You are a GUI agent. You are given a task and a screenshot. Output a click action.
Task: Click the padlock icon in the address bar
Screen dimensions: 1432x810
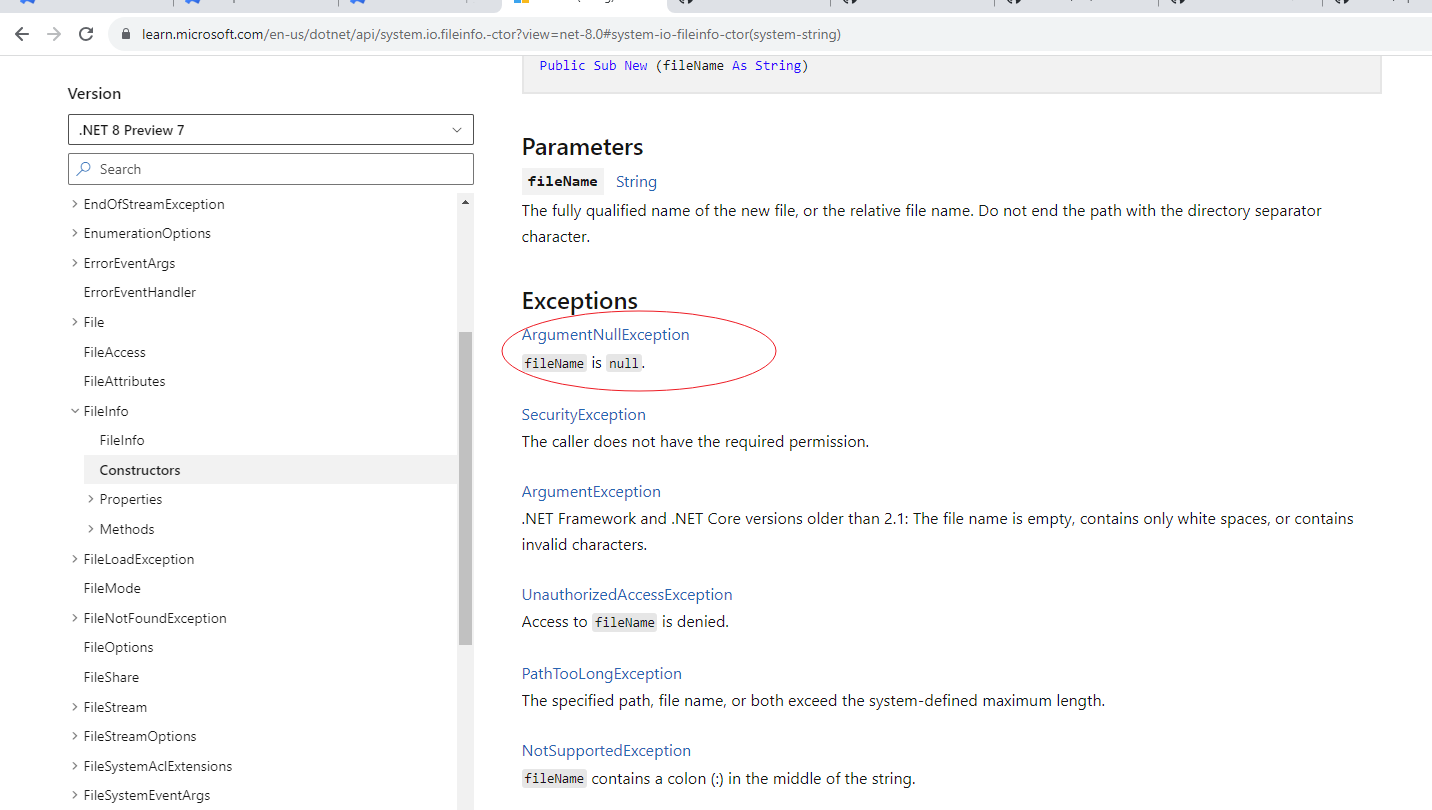pos(125,33)
